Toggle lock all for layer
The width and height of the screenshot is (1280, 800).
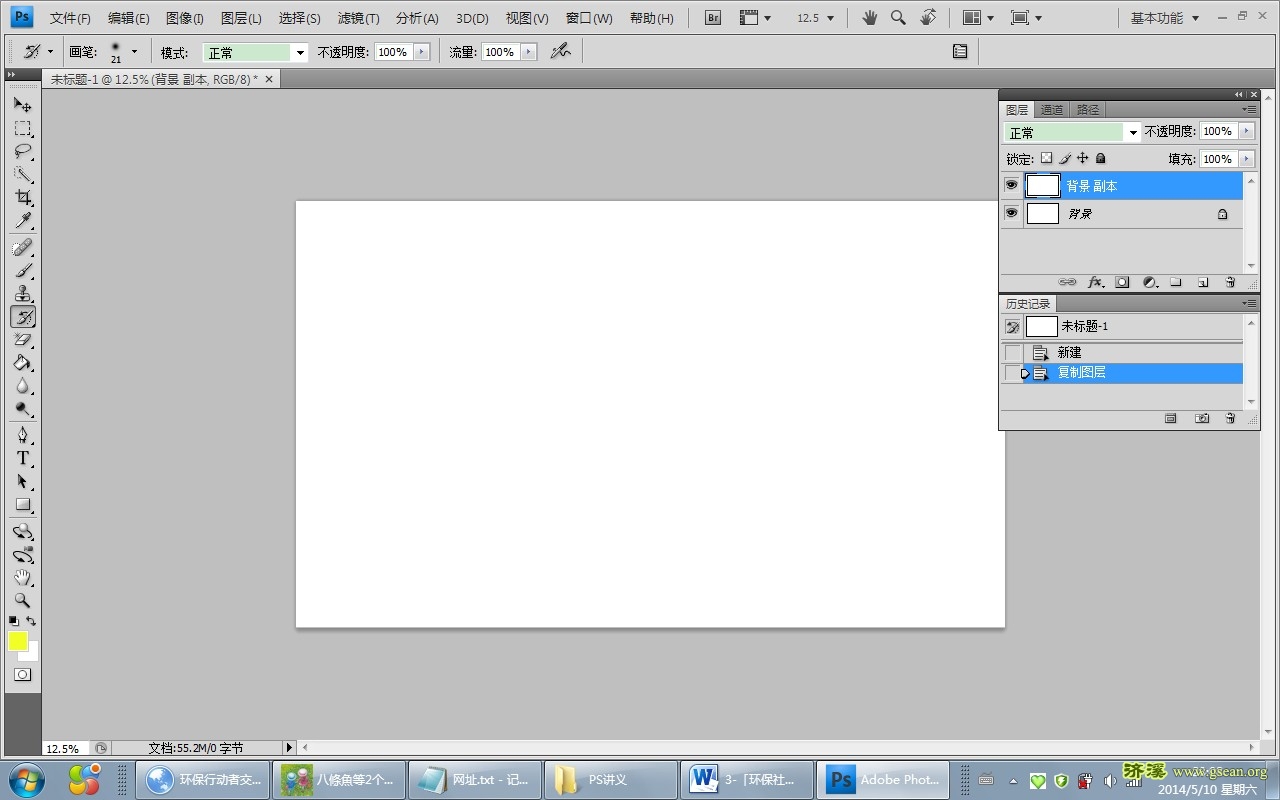[1100, 158]
